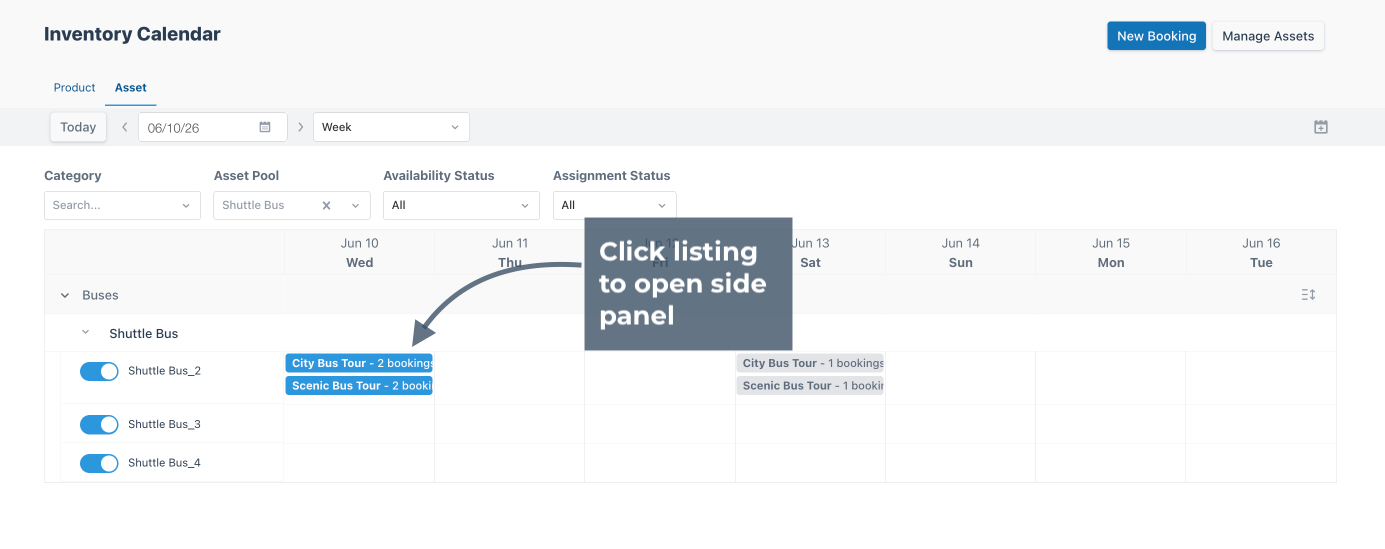The image size is (1385, 549).
Task: Clear the Shuttle Bus asset pool selection
Action: pyautogui.click(x=326, y=205)
